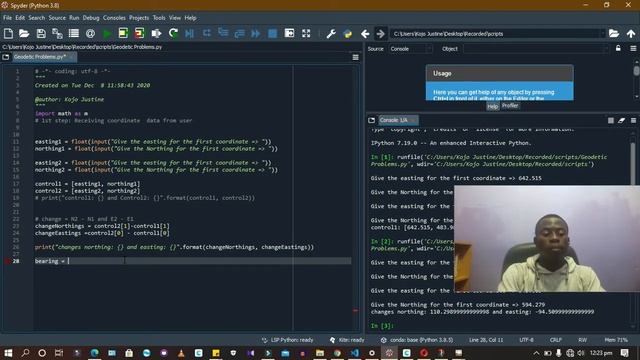Save the current file via floppy icon

pos(41,33)
